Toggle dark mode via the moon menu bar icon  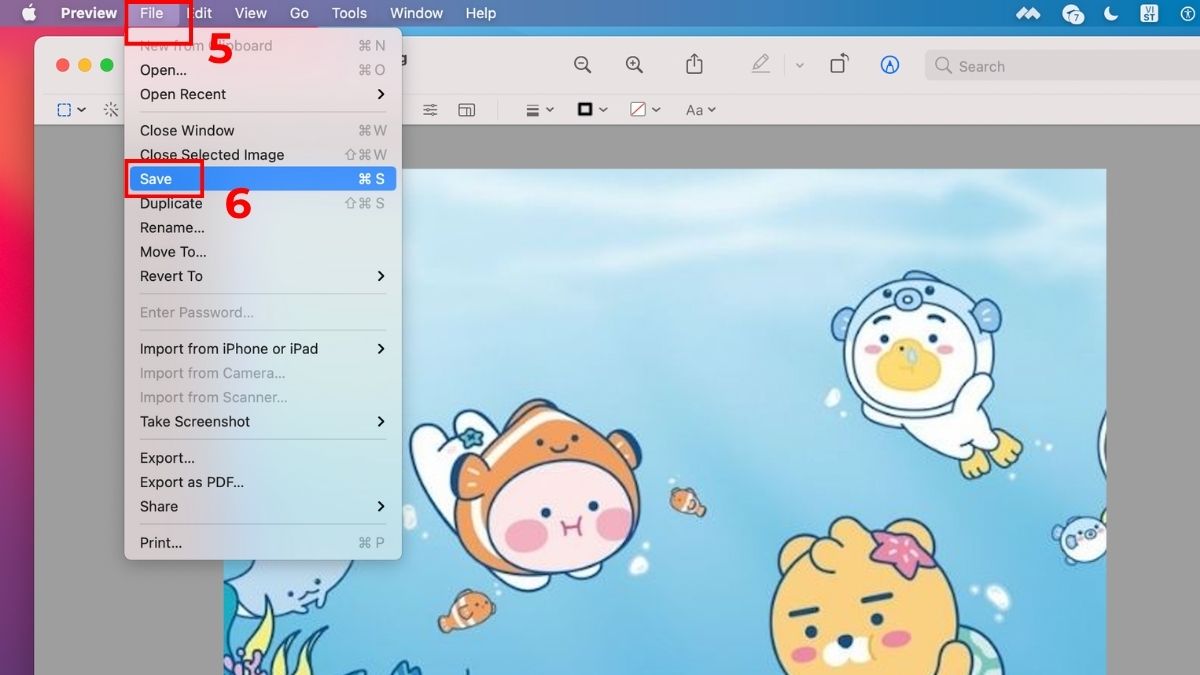[x=1112, y=13]
